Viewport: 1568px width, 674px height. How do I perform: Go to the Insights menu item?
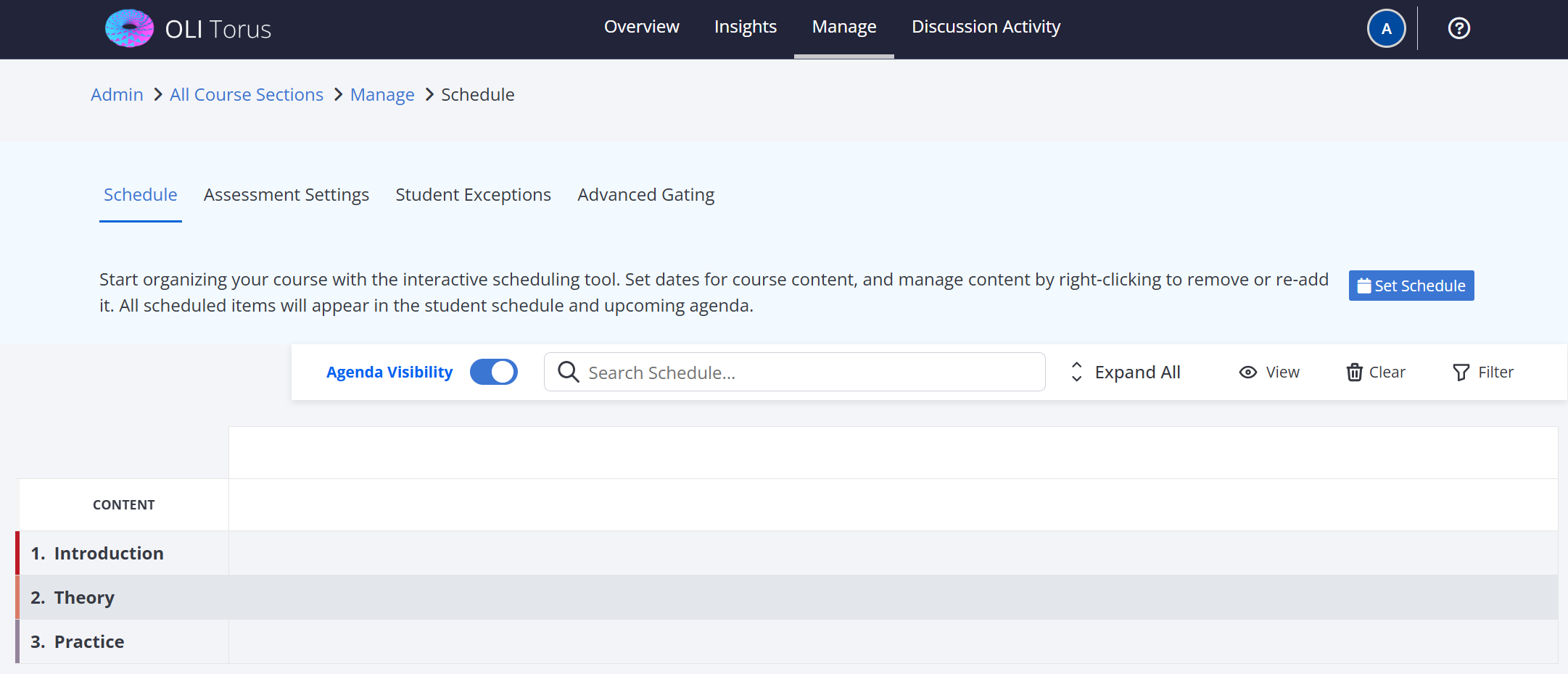pos(745,27)
